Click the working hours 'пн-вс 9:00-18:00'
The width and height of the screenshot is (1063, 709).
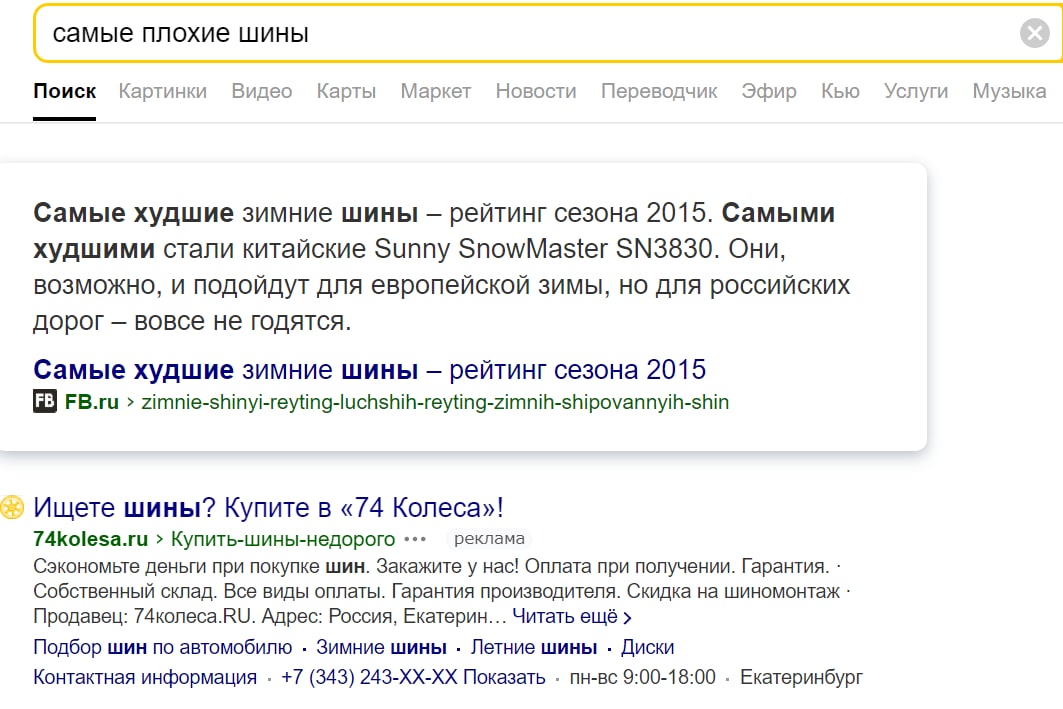(x=643, y=677)
